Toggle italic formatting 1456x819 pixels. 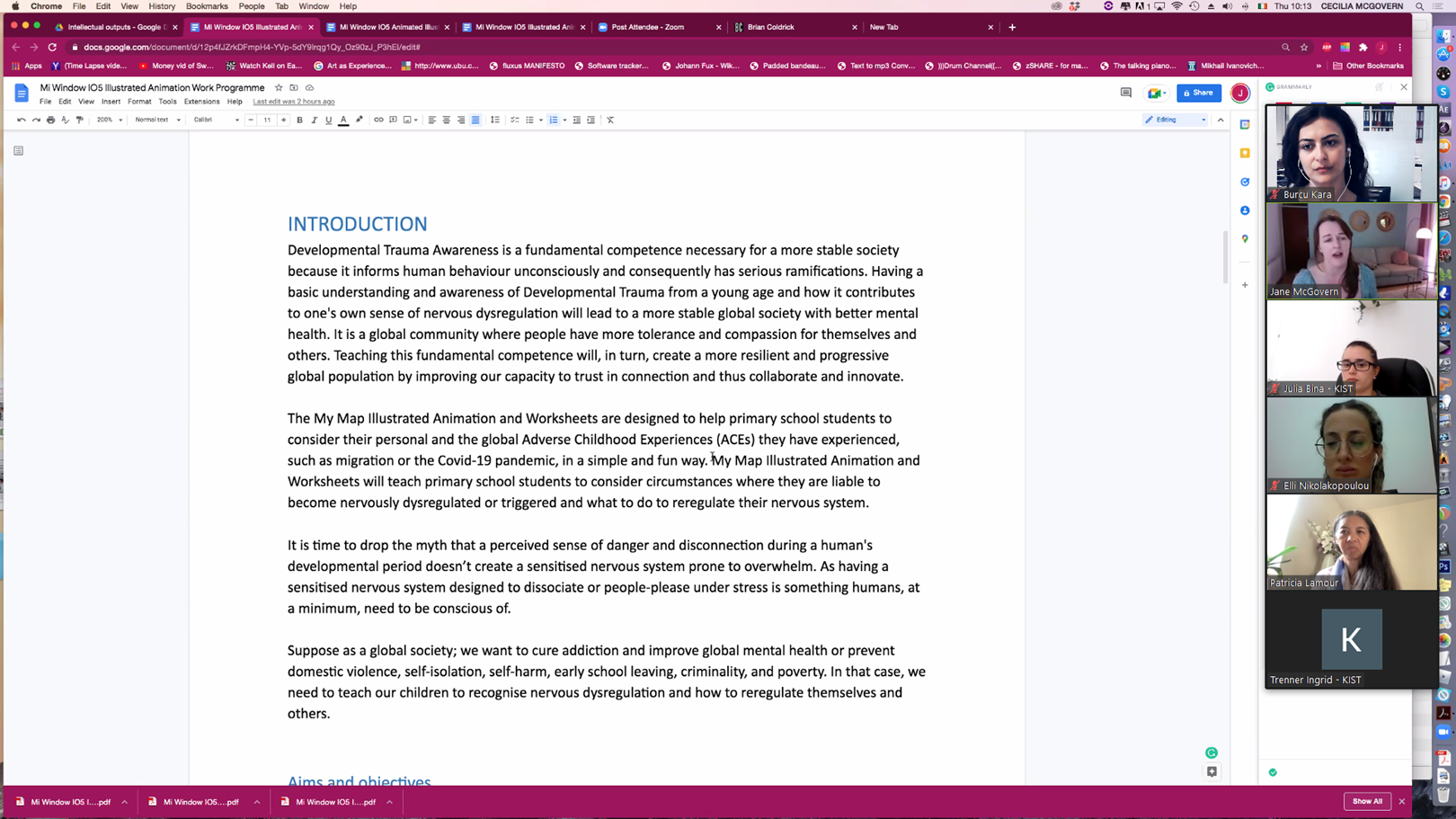coord(314,120)
